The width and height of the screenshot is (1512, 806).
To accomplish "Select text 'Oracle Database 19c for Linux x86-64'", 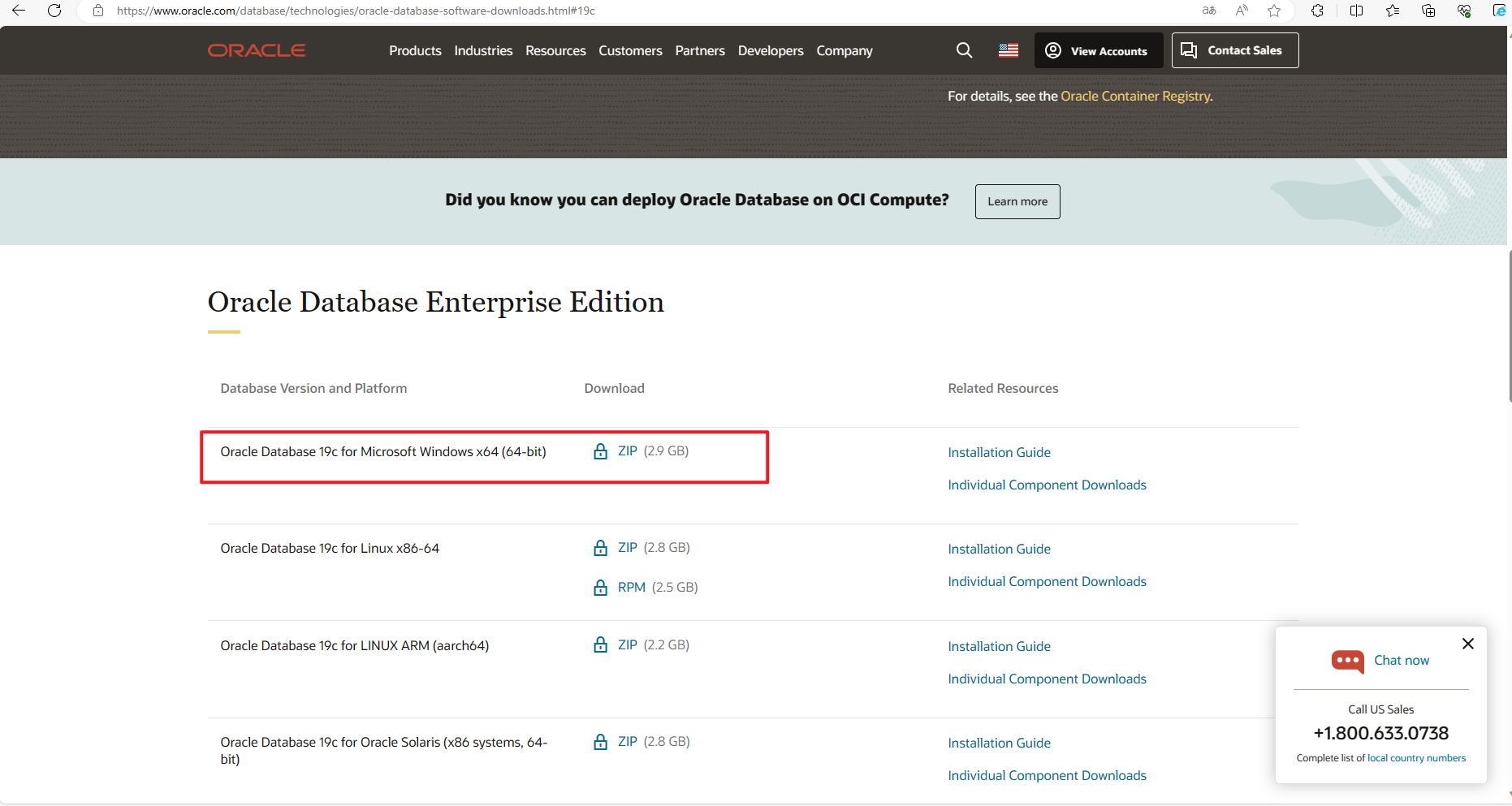I will 330,549.
